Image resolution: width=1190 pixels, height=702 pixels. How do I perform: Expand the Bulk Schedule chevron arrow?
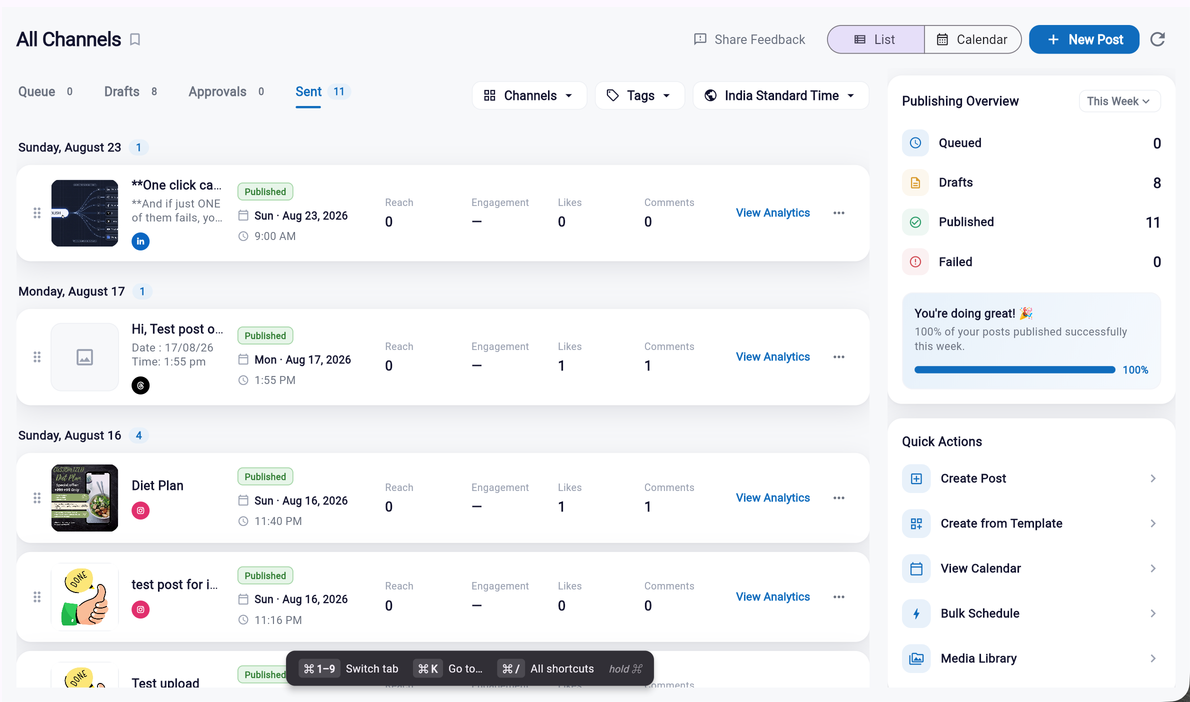1153,613
